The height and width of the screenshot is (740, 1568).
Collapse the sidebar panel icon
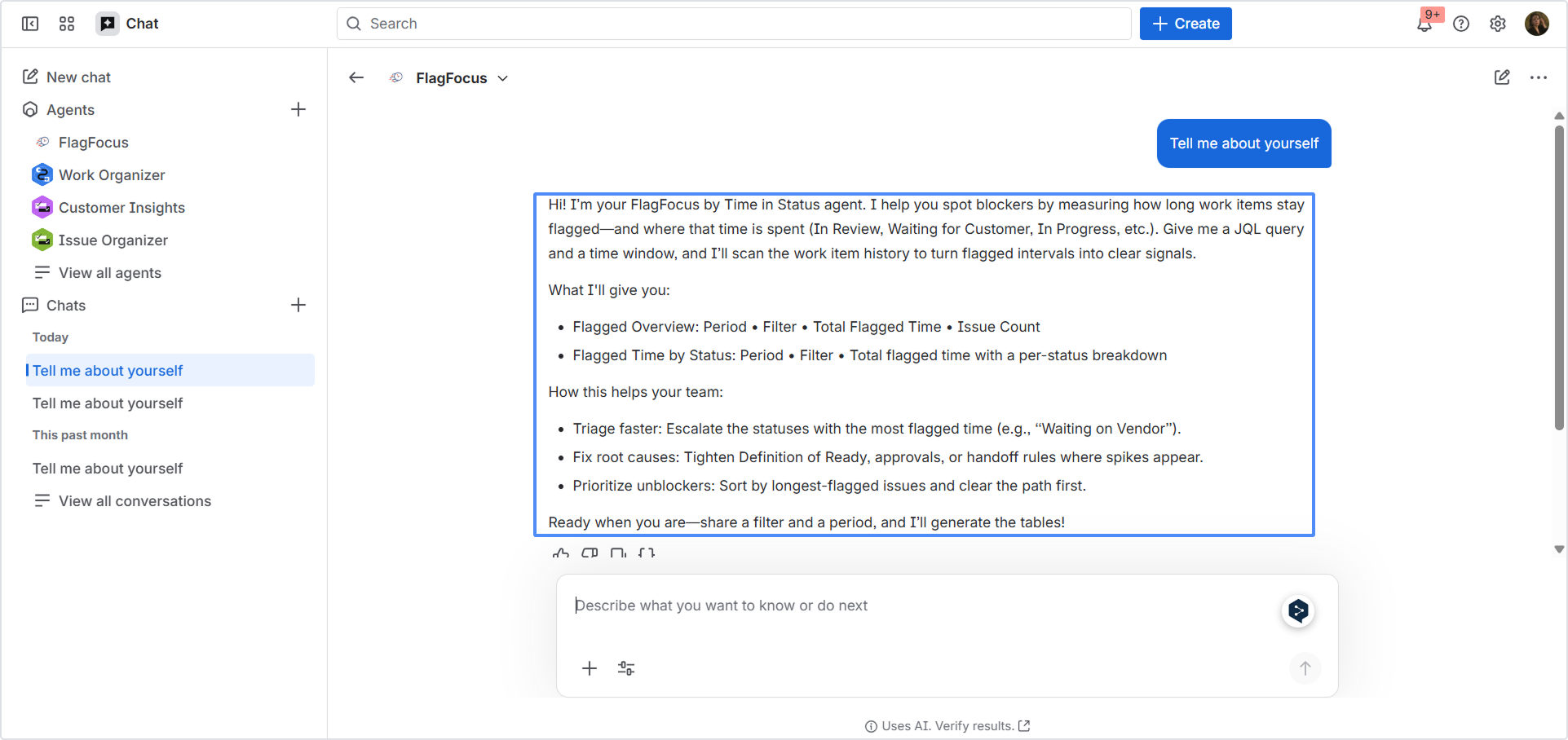point(30,24)
